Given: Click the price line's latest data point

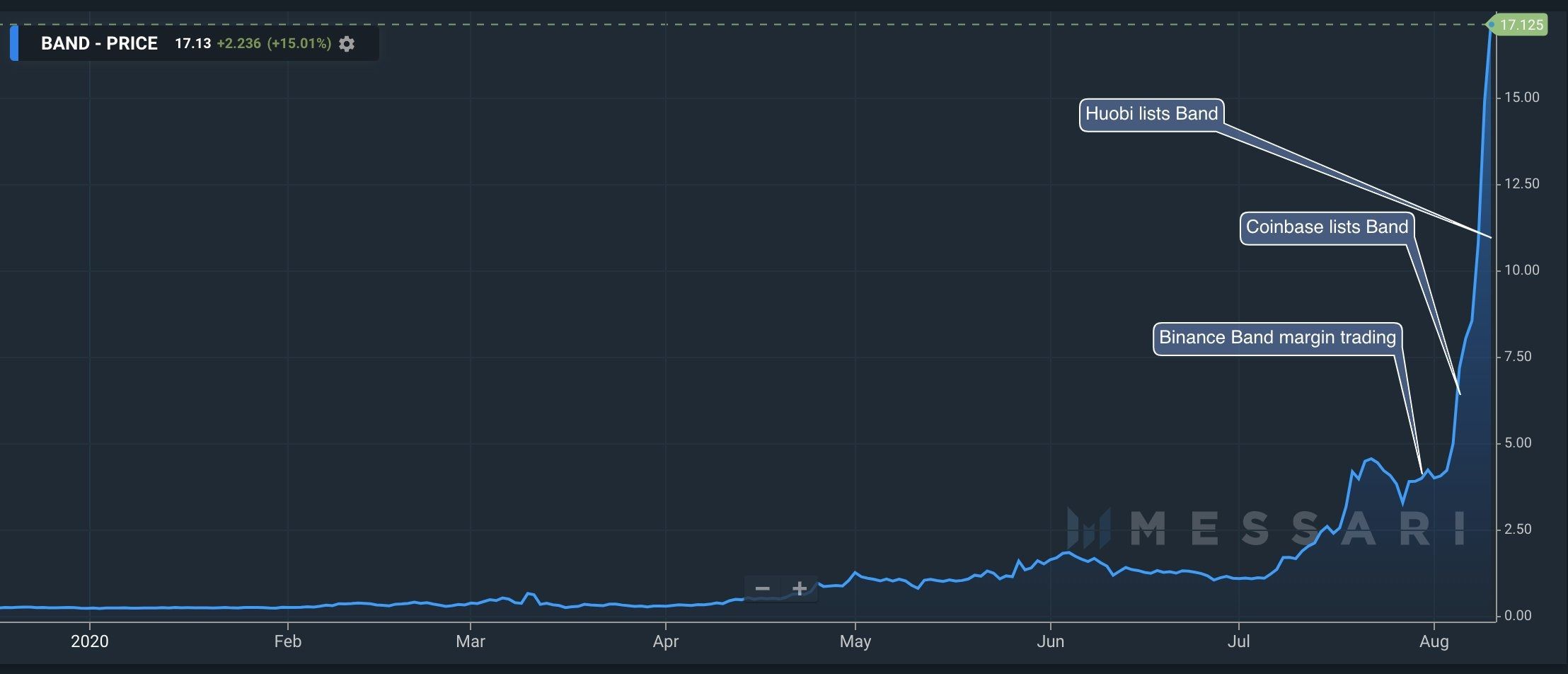Looking at the screenshot, I should (1491, 25).
